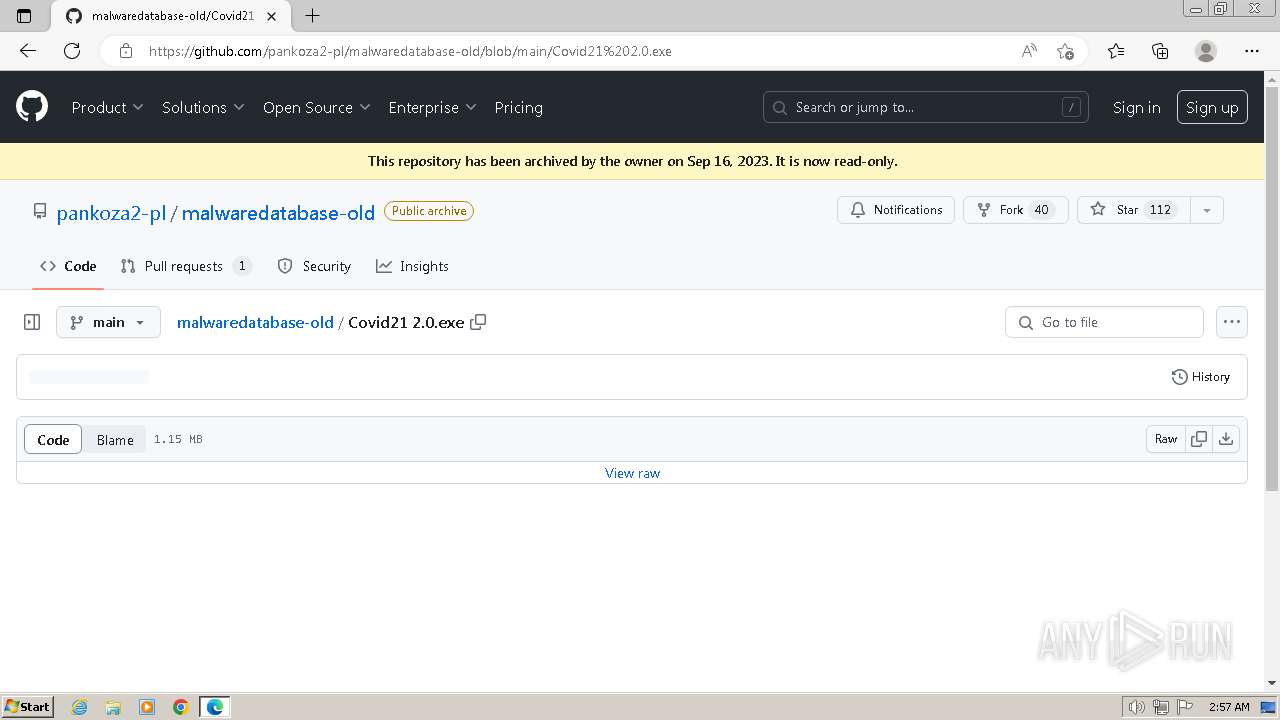The image size is (1280, 720).
Task: Open the Security tab
Action: tap(314, 266)
